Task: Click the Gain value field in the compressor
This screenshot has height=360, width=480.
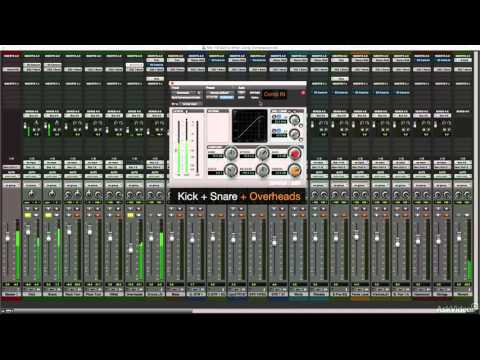Action: (280, 156)
